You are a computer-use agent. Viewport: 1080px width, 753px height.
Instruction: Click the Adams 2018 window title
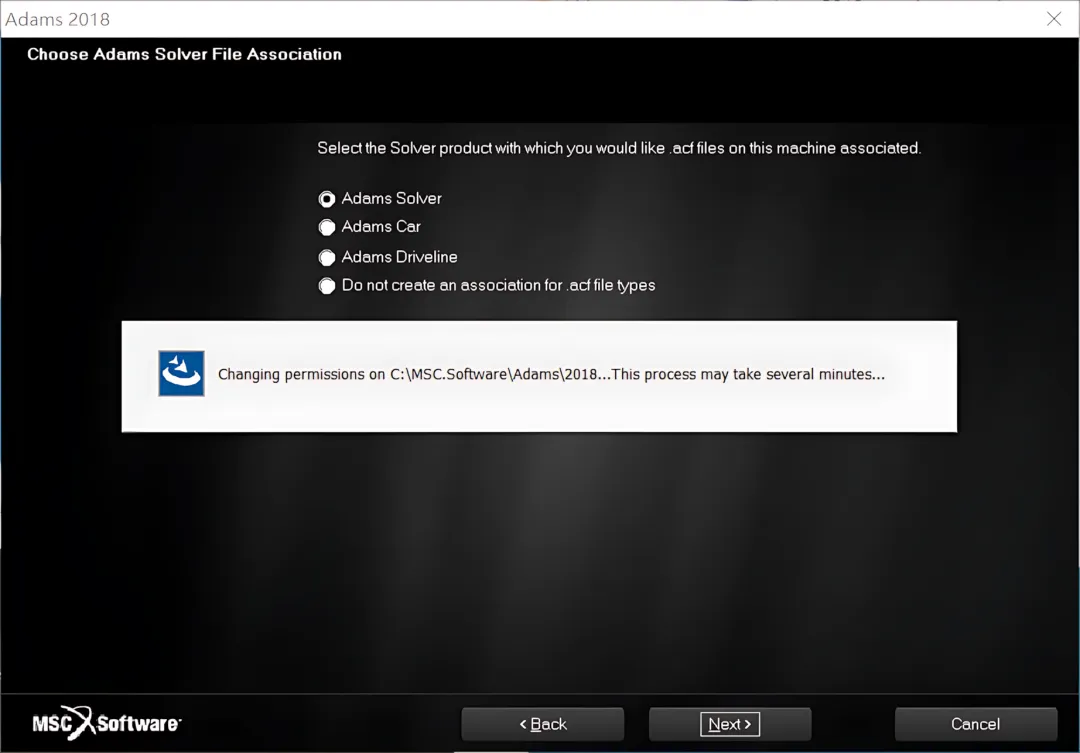(x=57, y=19)
